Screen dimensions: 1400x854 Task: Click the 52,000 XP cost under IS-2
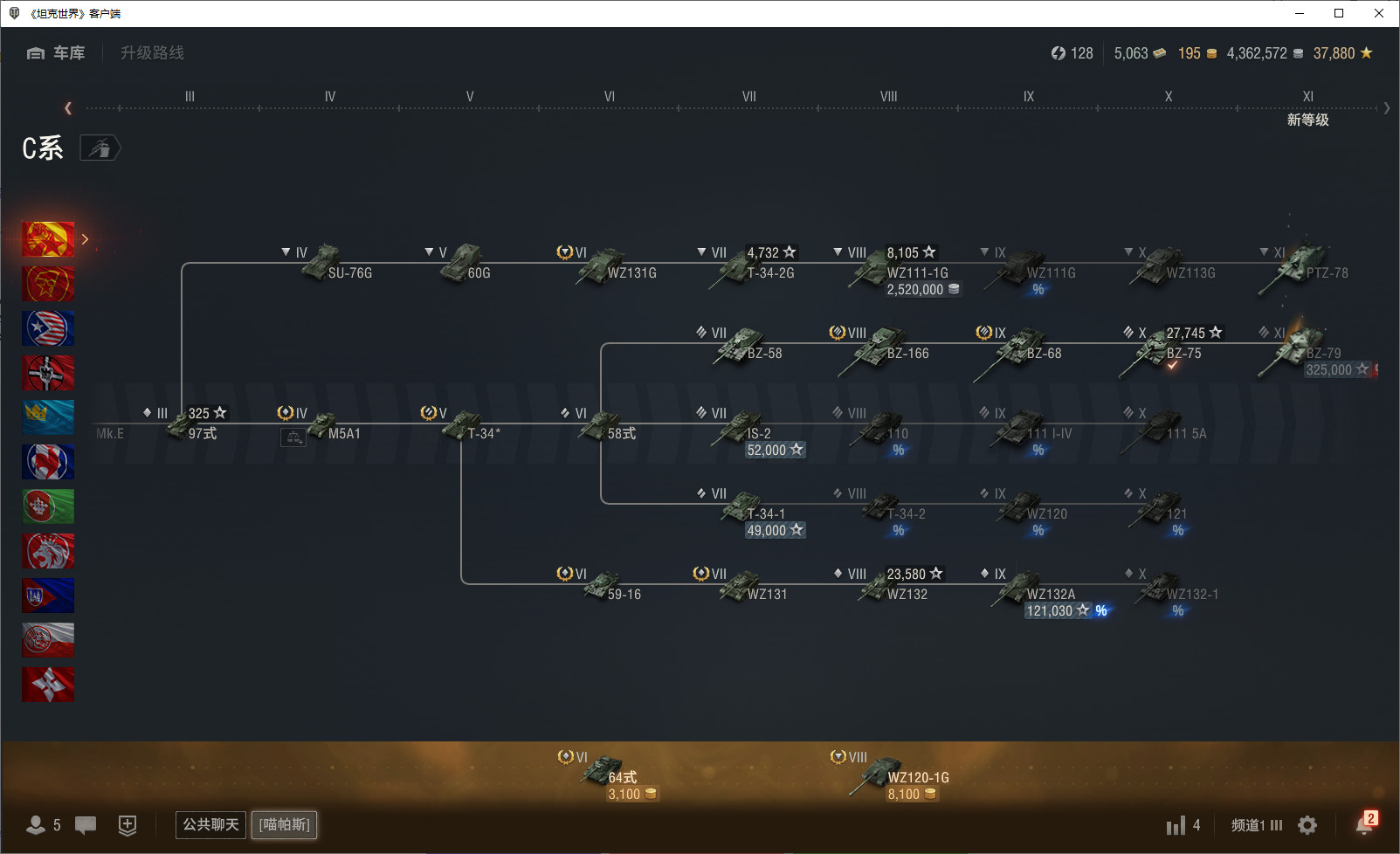pos(775,451)
